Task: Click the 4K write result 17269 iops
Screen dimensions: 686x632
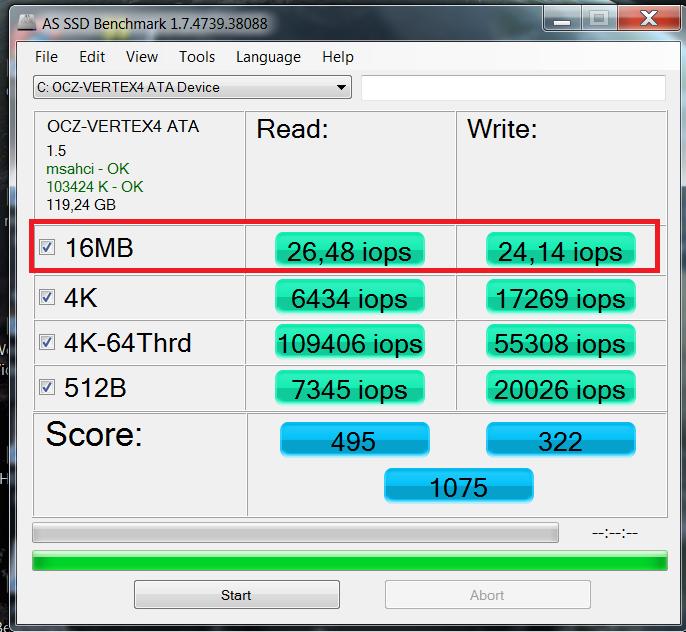Action: tap(560, 297)
